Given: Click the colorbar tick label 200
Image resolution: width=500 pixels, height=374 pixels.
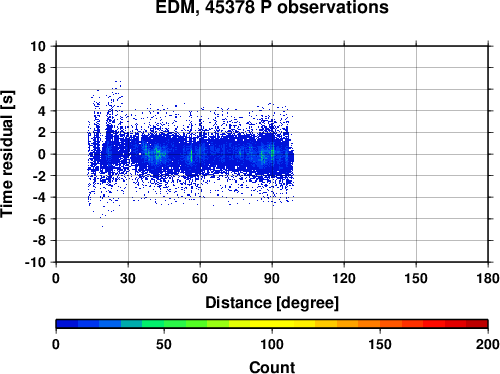Looking at the screenshot, I should [x=488, y=344].
